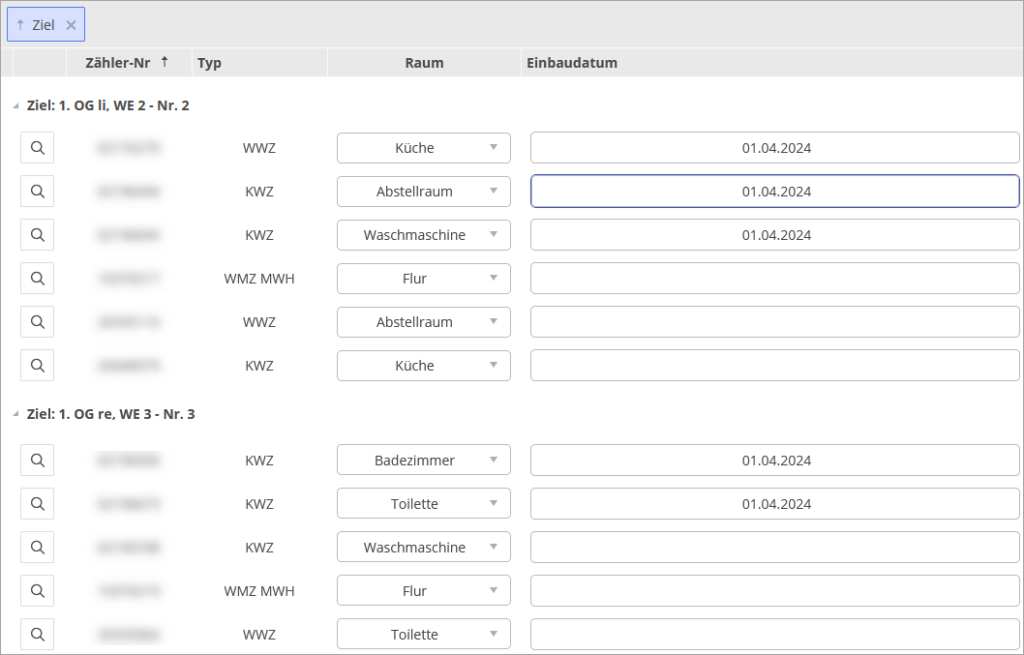Screen dimensions: 1024x655
Task: Open the Raum dropdown showing Badezimmer
Action: (423, 460)
